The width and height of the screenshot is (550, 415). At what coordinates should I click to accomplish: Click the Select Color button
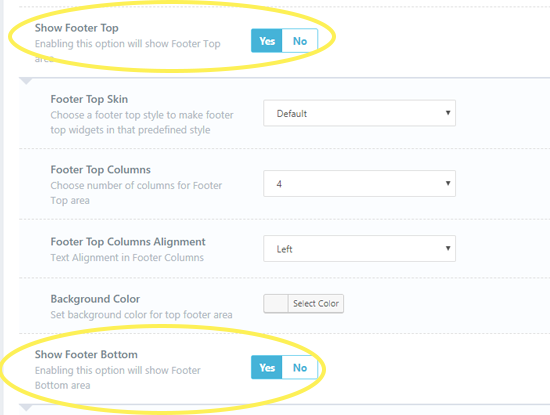pos(316,303)
